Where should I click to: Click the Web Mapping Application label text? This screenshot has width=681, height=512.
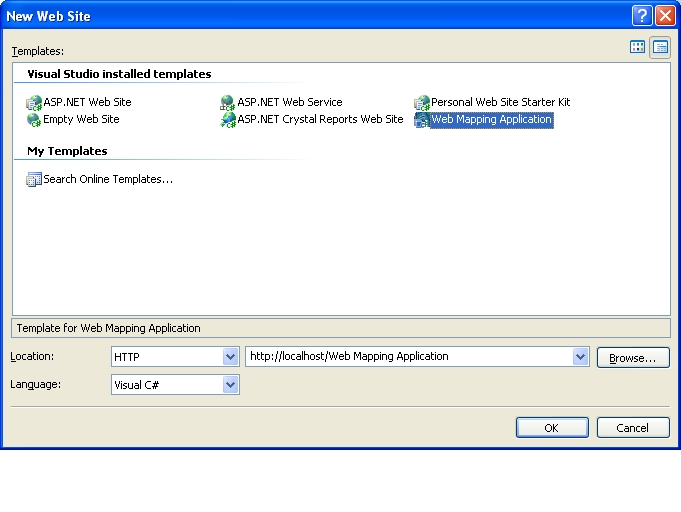tap(491, 120)
